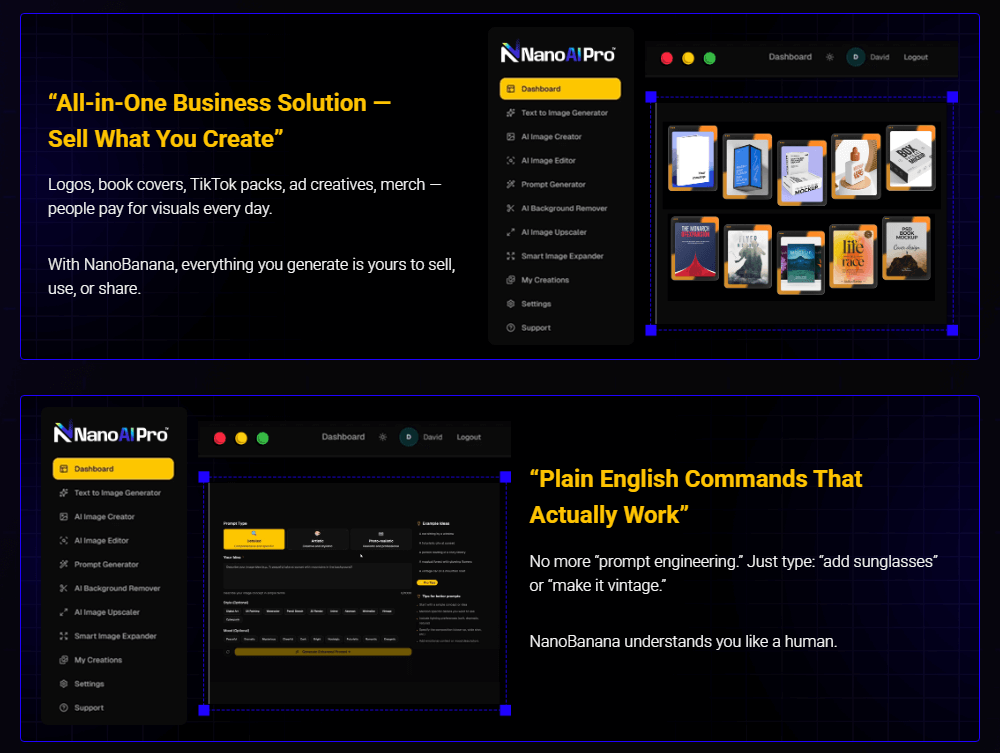The height and width of the screenshot is (753, 1000).
Task: Click the Your Idea text area
Action: click(315, 575)
